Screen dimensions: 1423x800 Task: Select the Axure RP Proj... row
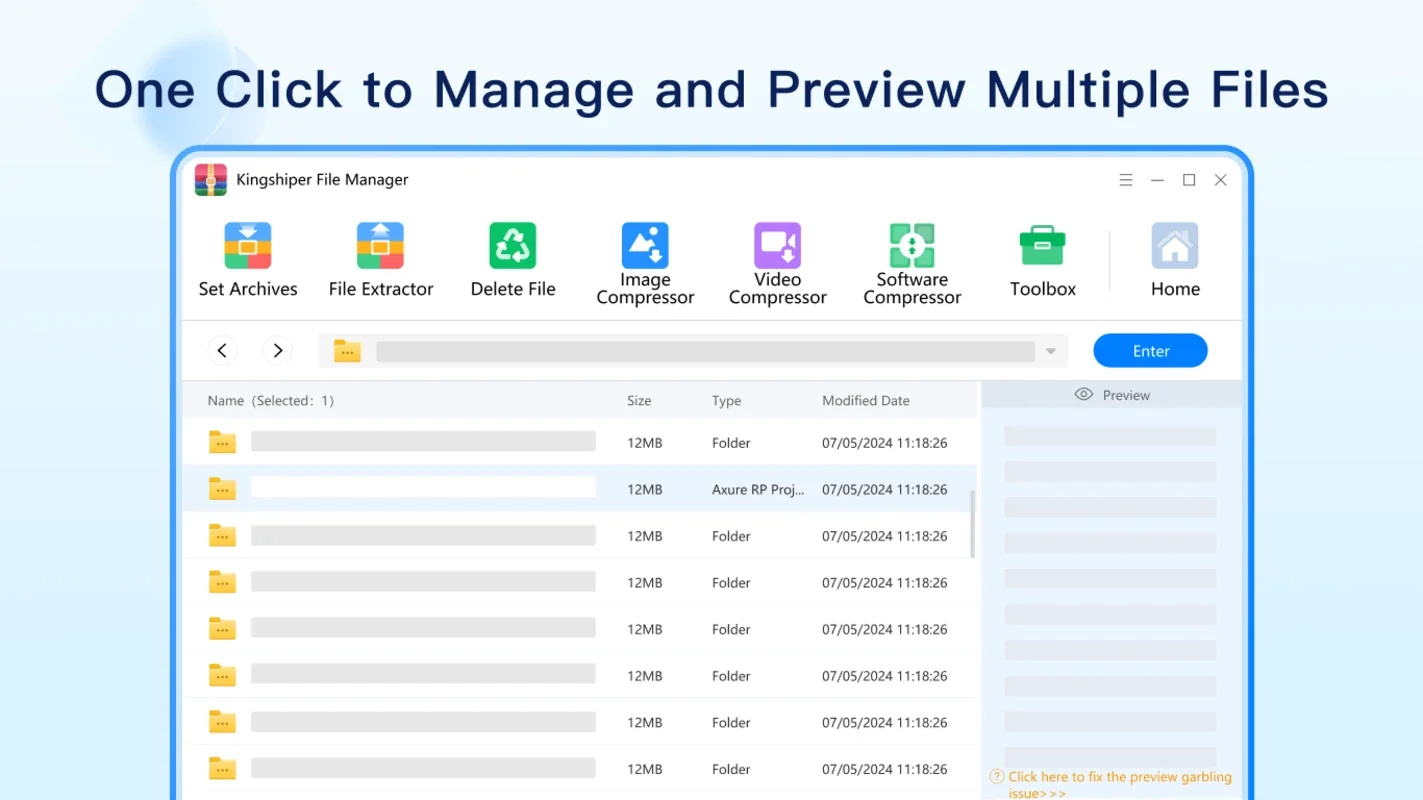click(580, 489)
